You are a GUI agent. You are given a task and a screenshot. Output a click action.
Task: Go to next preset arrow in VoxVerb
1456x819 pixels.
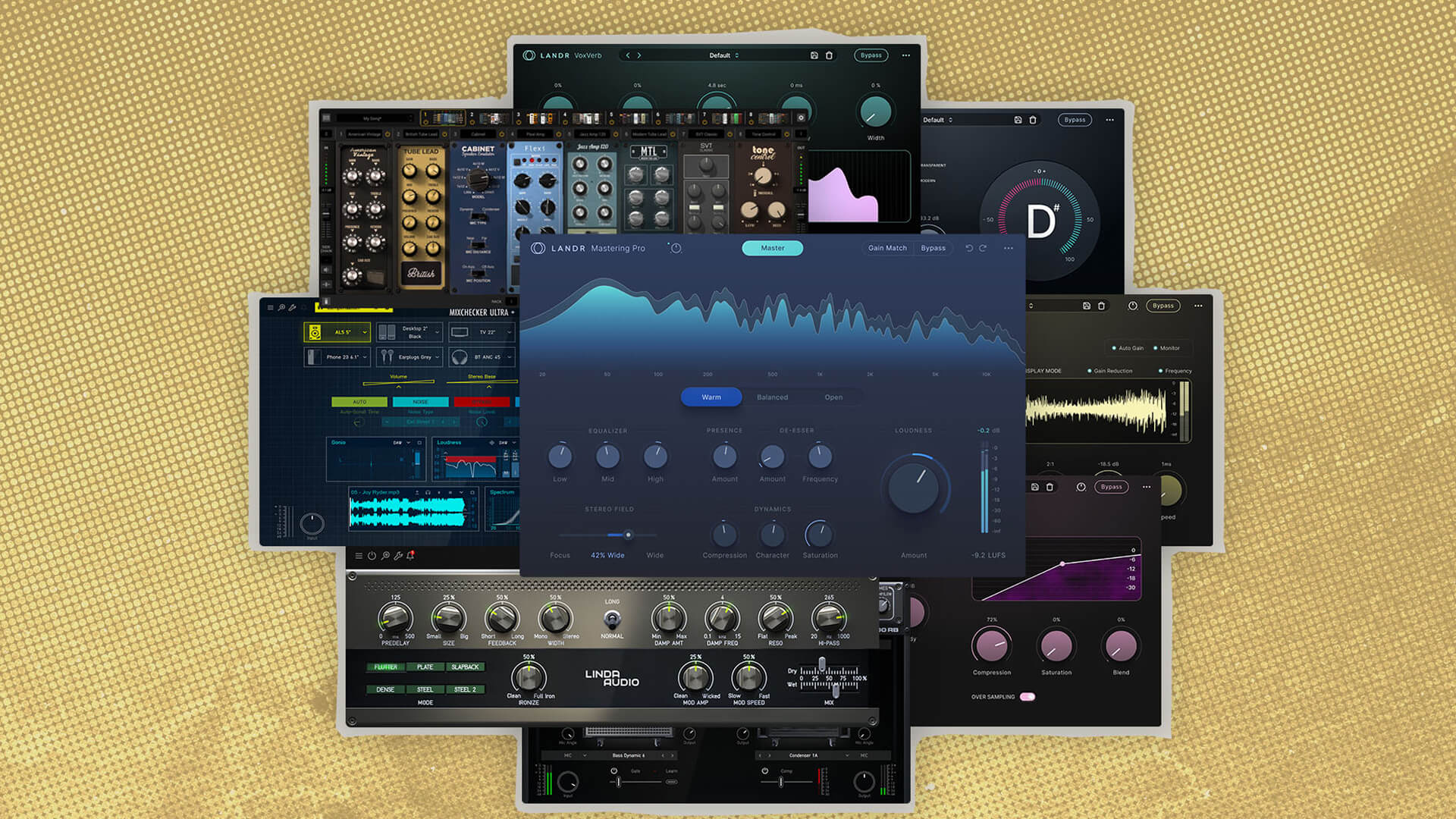(x=639, y=55)
